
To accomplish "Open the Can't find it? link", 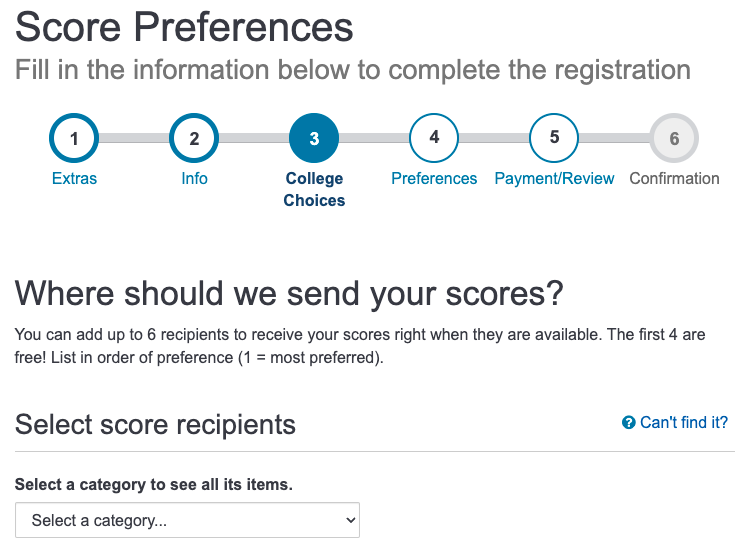I will tap(684, 422).
